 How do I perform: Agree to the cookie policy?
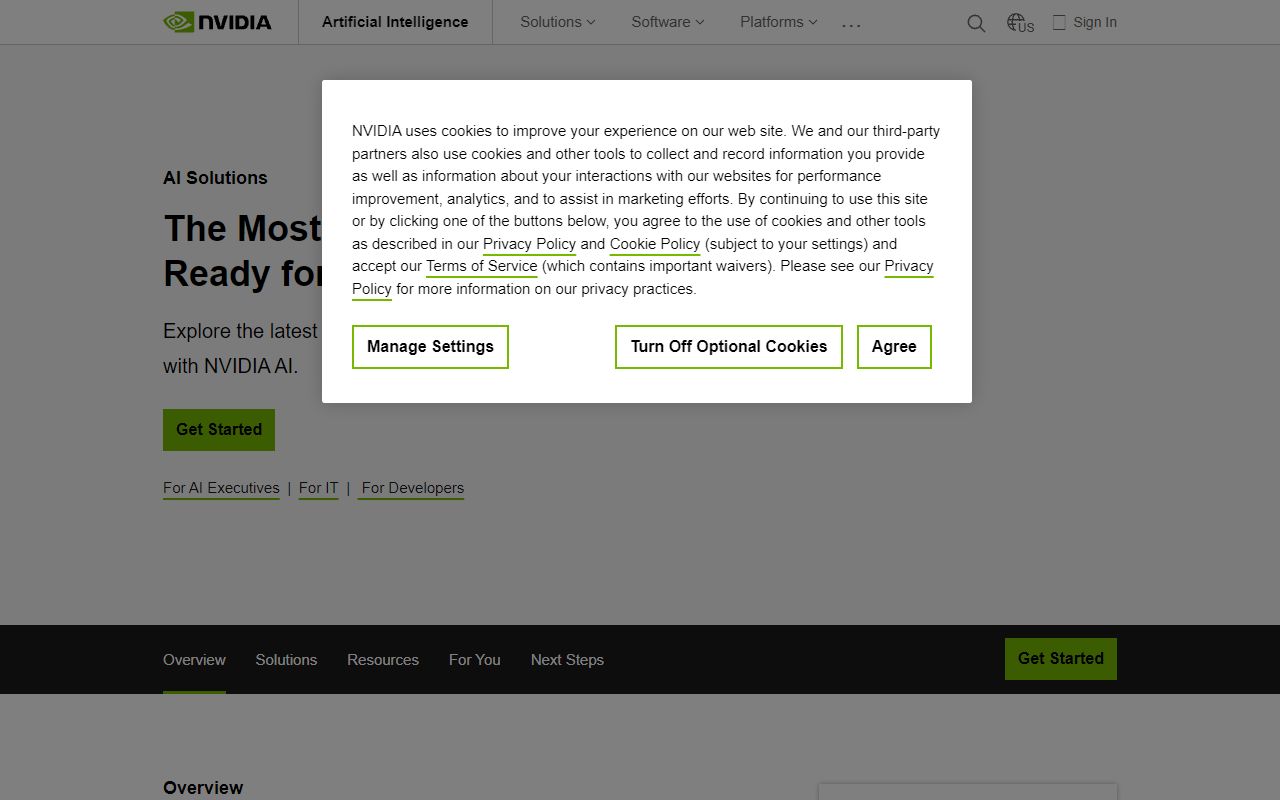[x=893, y=347]
